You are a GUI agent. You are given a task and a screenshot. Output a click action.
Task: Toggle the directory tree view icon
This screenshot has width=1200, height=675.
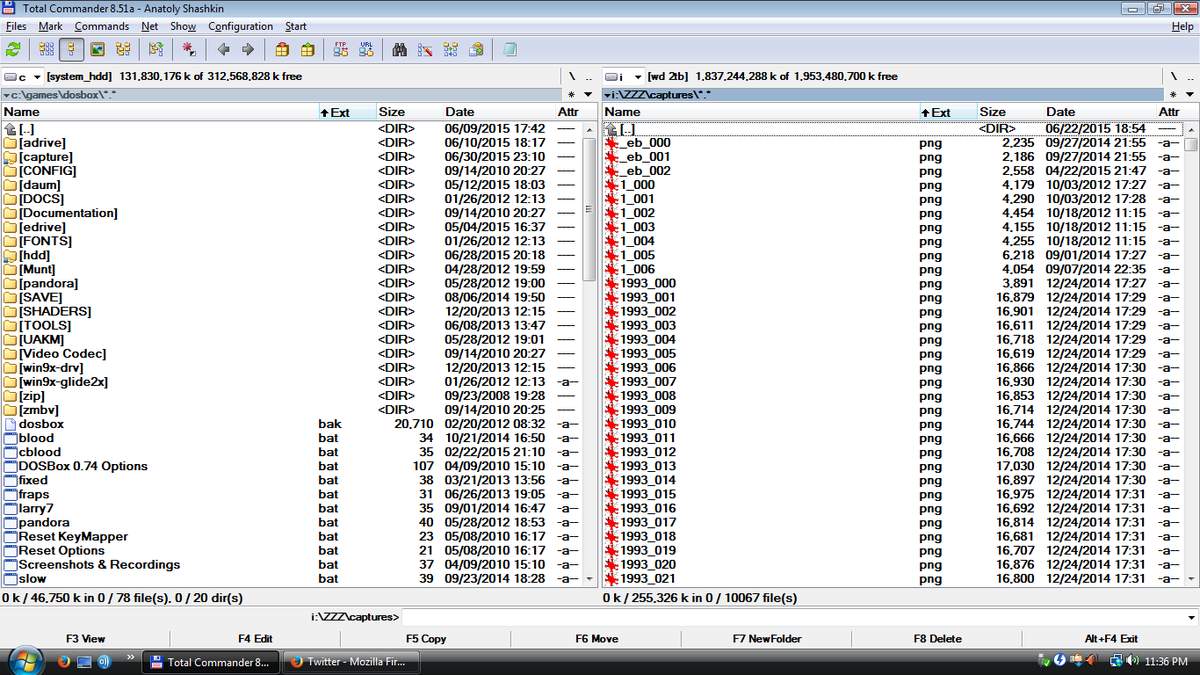click(124, 49)
